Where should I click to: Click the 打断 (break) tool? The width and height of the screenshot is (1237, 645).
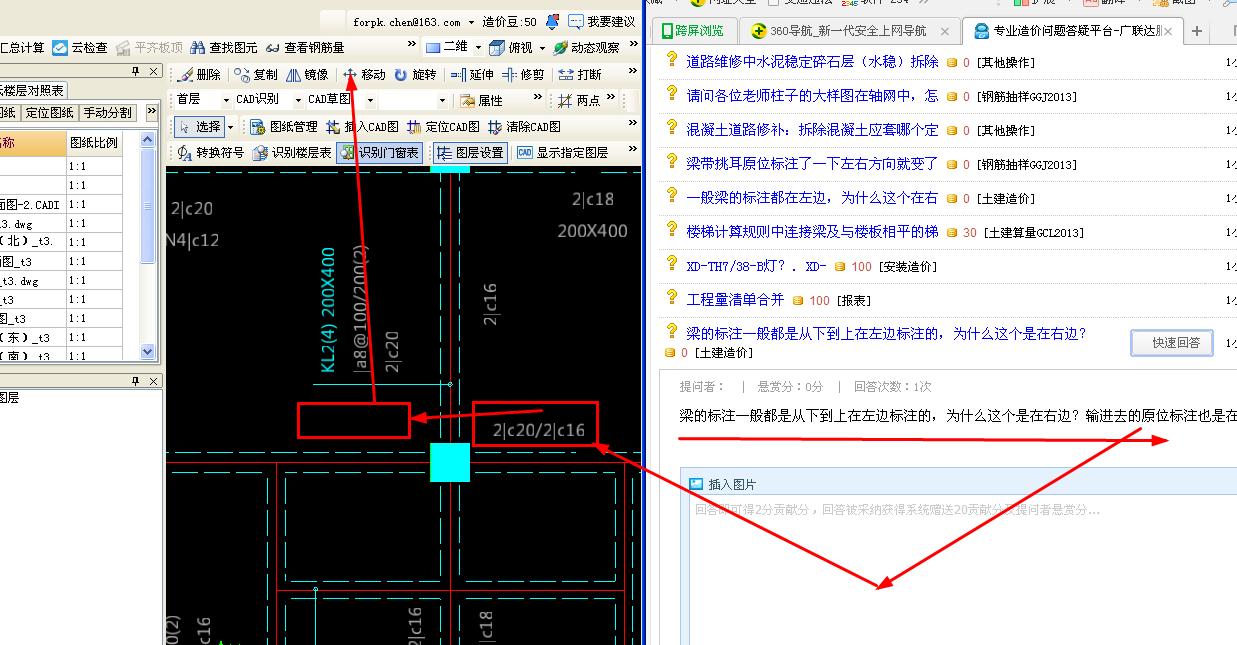580,75
